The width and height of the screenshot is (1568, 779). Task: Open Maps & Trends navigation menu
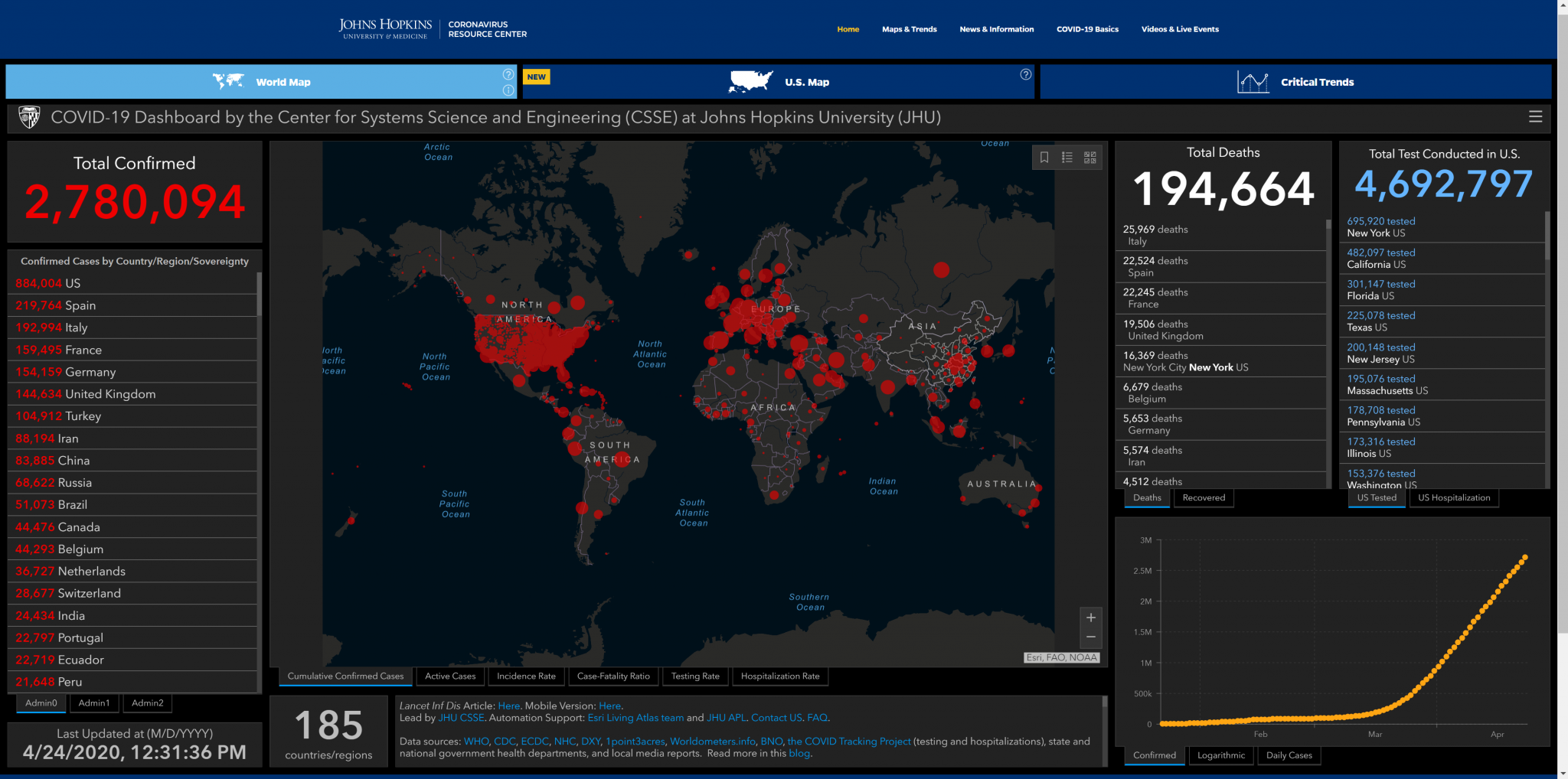(909, 29)
